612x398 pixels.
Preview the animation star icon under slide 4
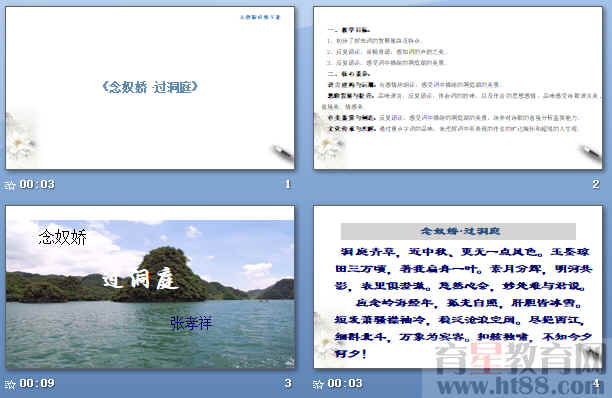pyautogui.click(x=318, y=384)
